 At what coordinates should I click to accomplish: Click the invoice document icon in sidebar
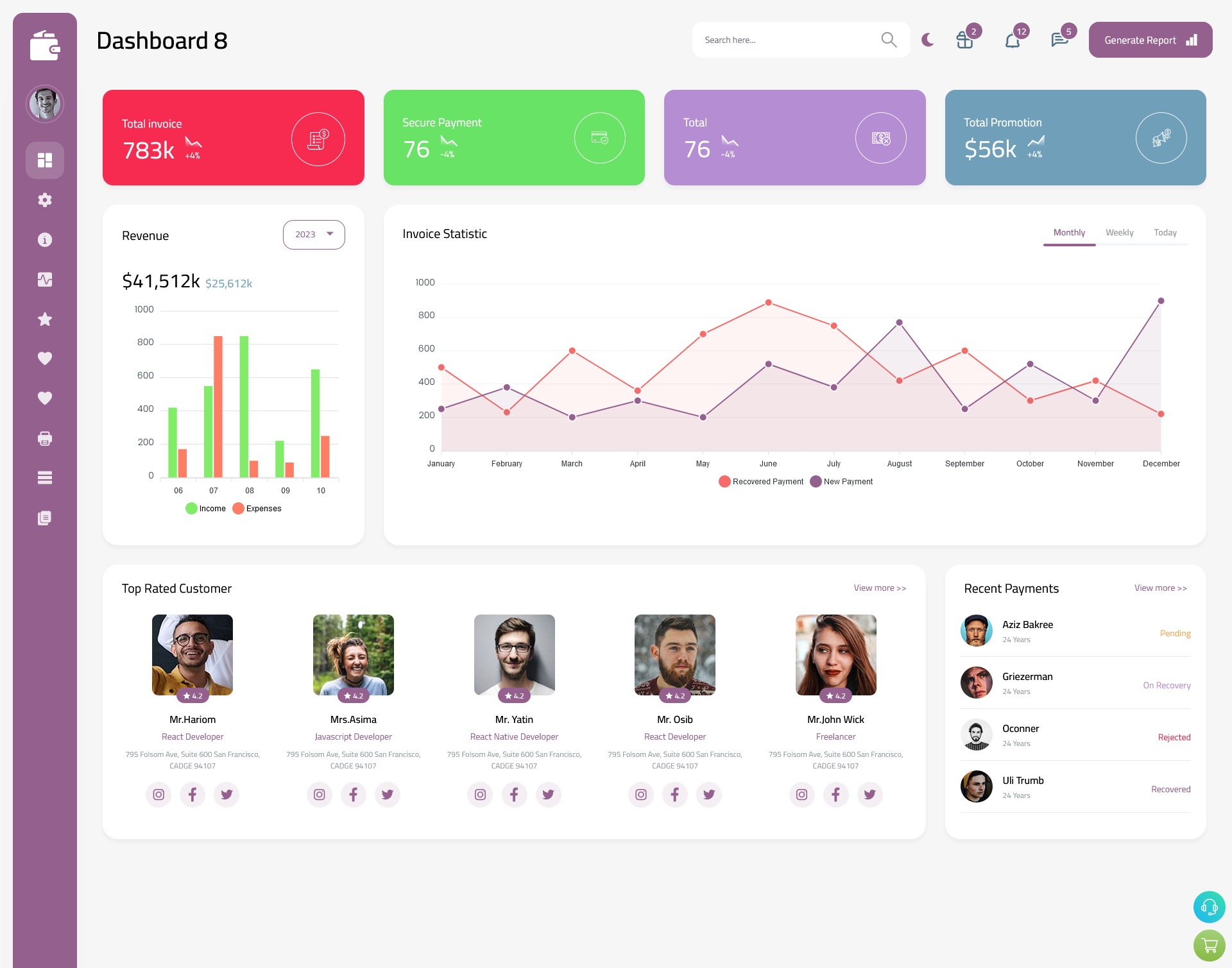point(44,517)
